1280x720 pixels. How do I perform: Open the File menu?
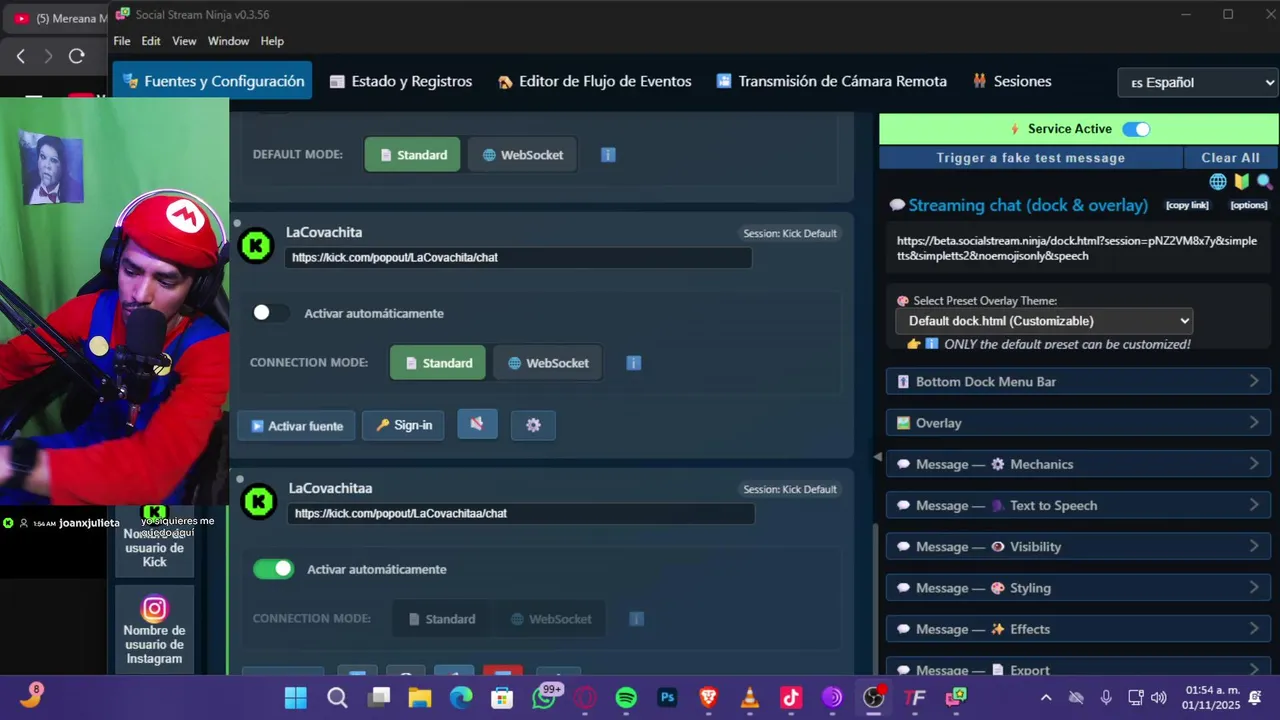122,41
